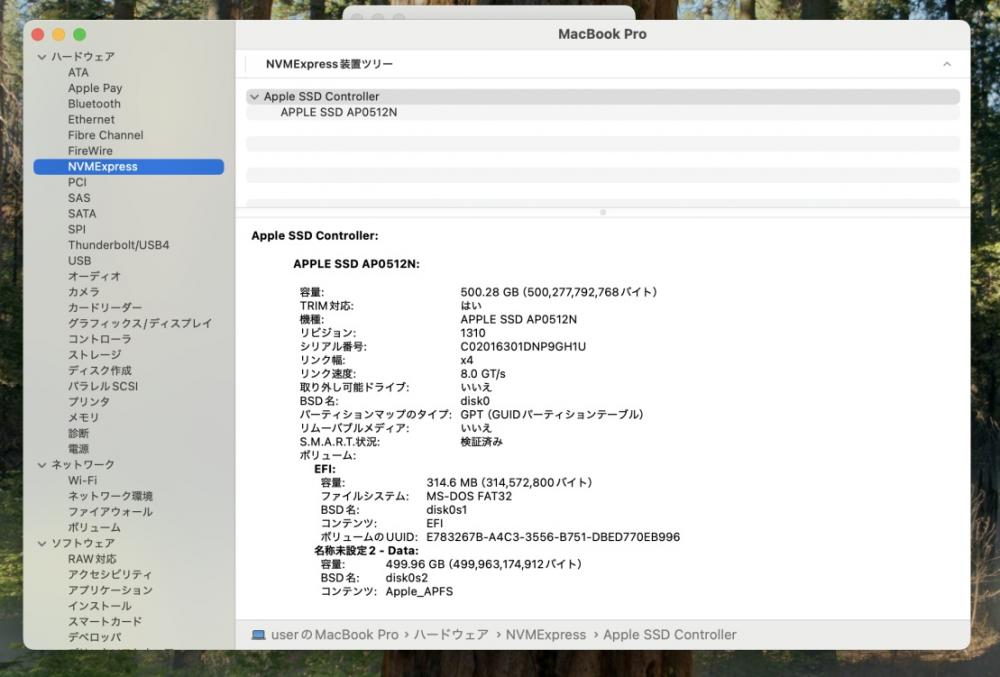Click the S.M.A.R.T. status value 検証済み

click(x=482, y=442)
